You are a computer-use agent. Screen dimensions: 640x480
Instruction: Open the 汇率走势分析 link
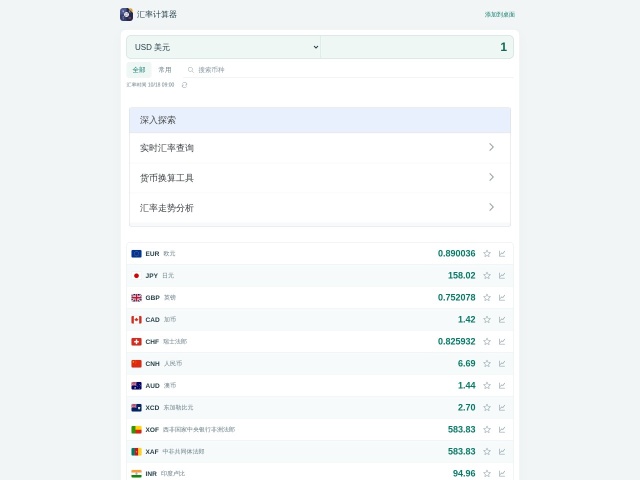coord(320,208)
